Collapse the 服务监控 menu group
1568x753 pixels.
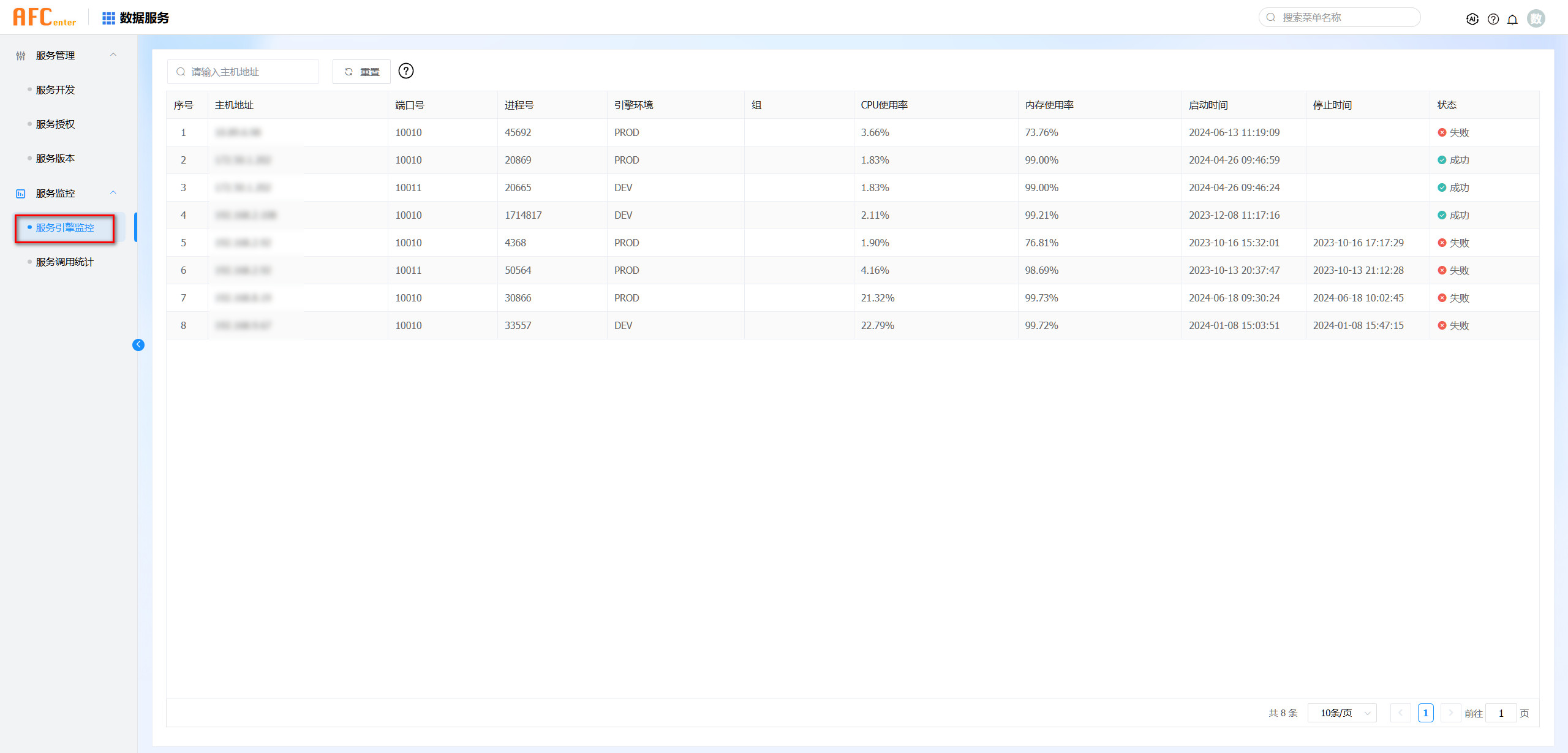(113, 193)
